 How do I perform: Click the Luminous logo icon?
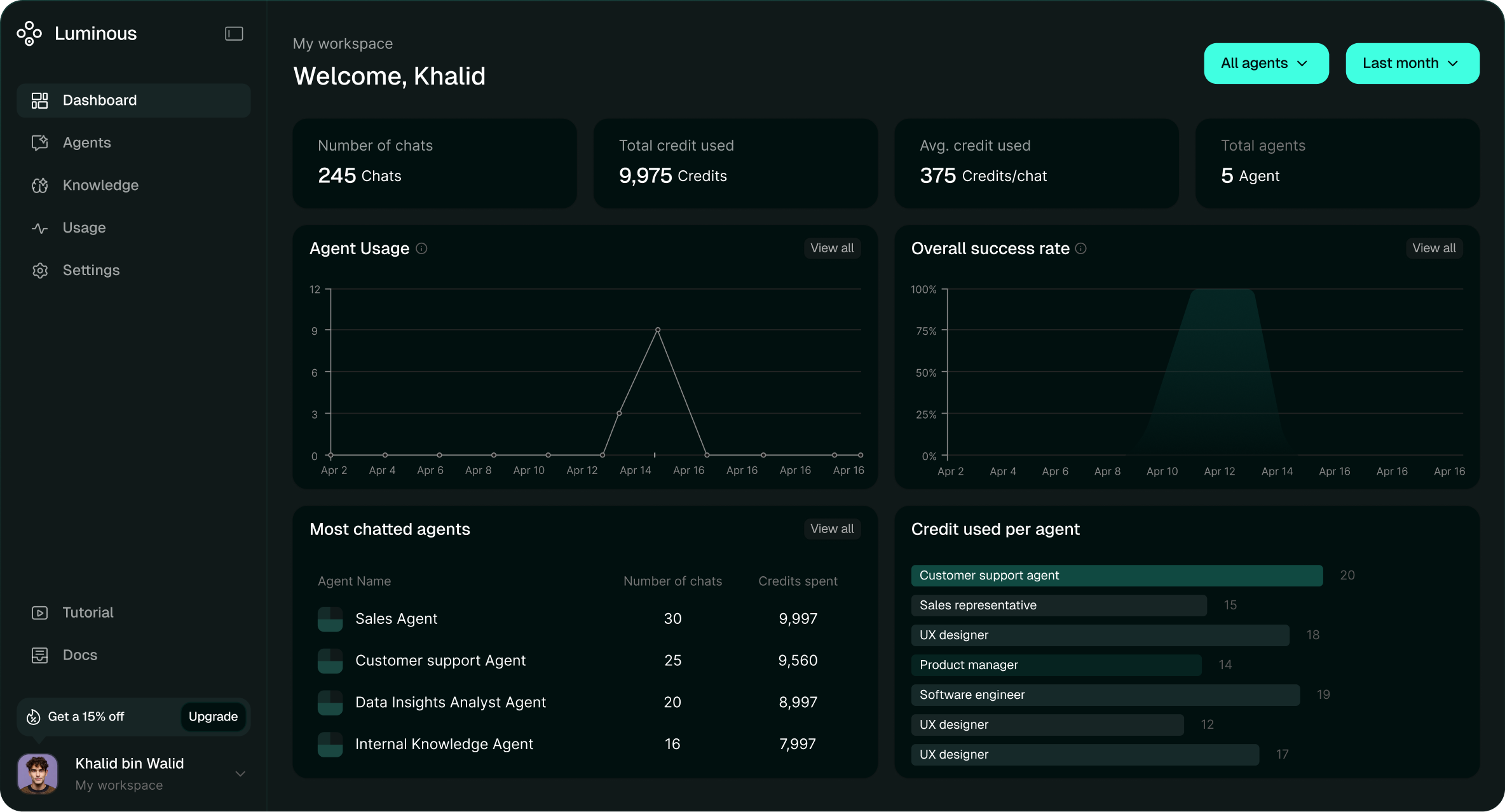29,33
